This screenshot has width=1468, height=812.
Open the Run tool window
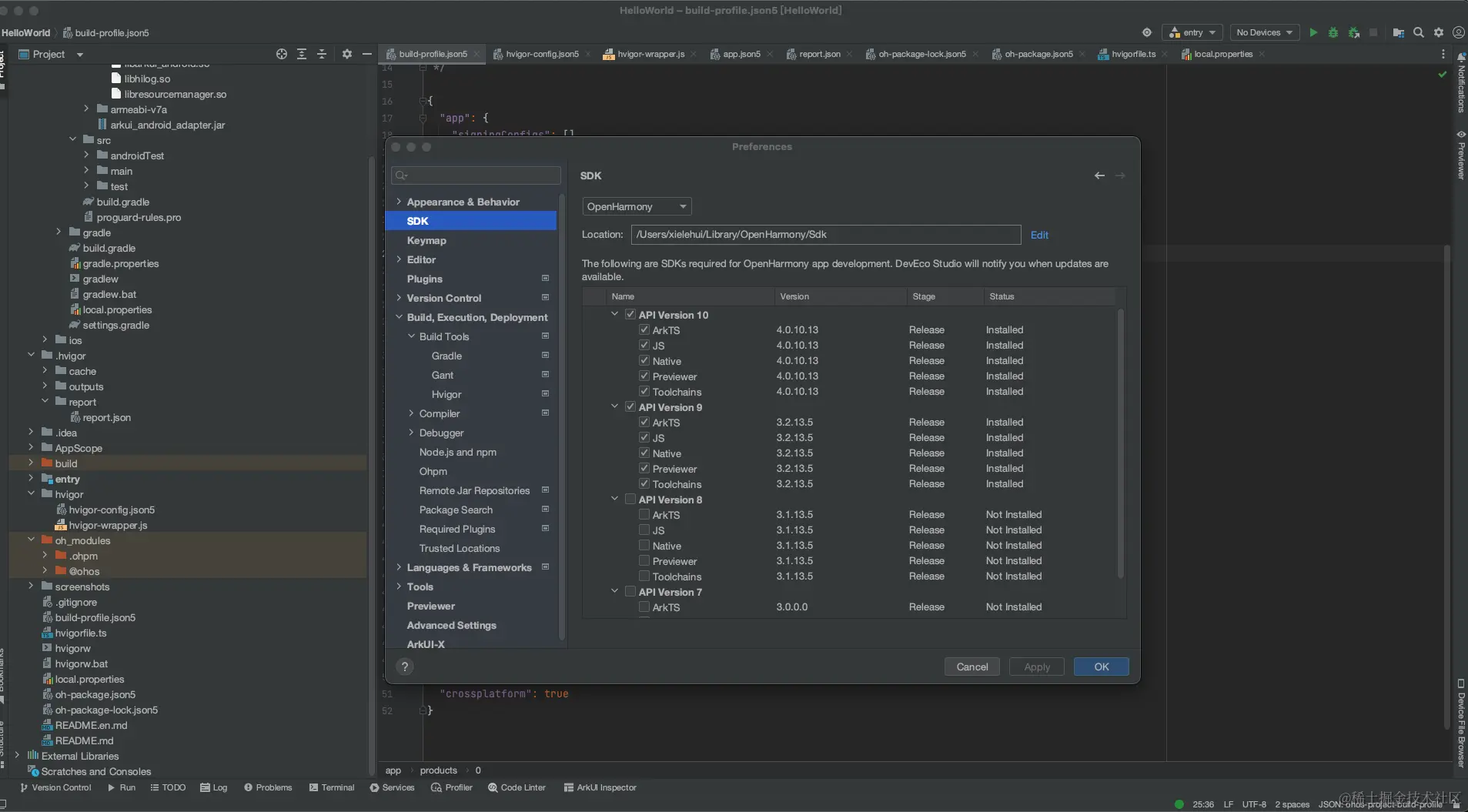122,787
